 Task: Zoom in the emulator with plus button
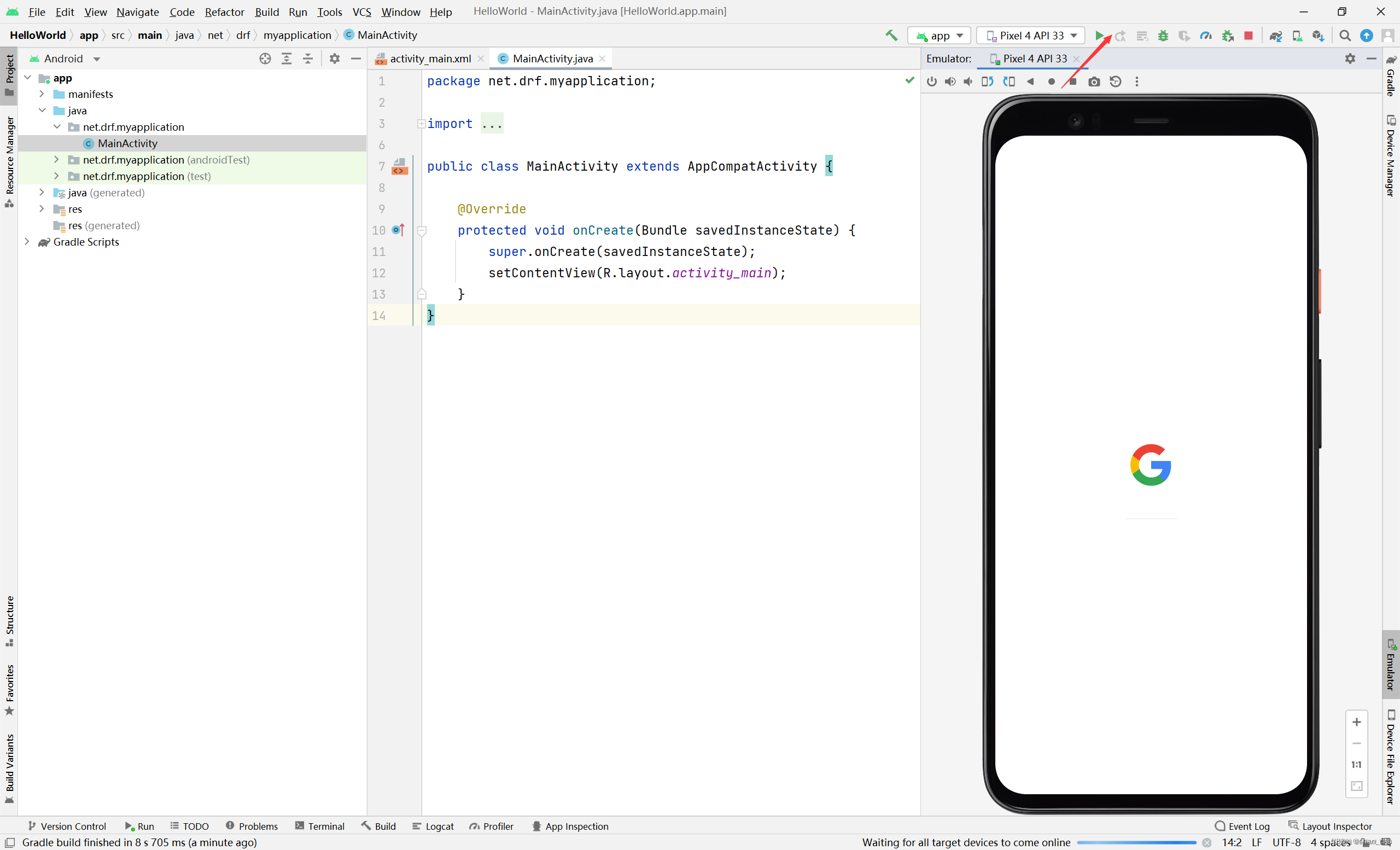1356,722
